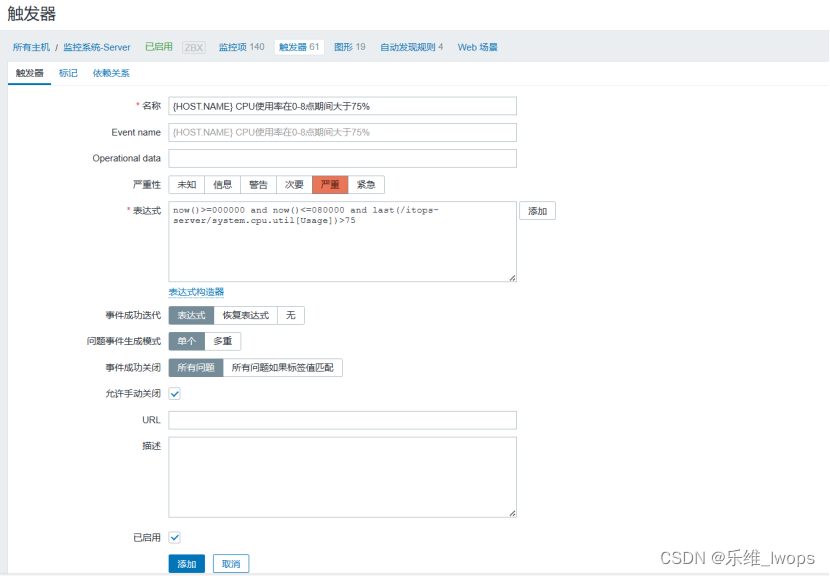Open the 触发器 61 navigation item

[x=299, y=47]
